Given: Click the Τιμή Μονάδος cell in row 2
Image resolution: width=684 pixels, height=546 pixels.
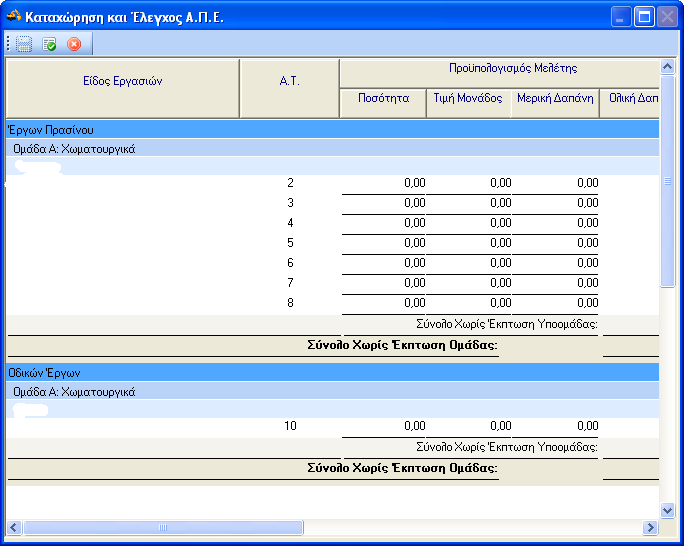Looking at the screenshot, I should click(x=469, y=183).
